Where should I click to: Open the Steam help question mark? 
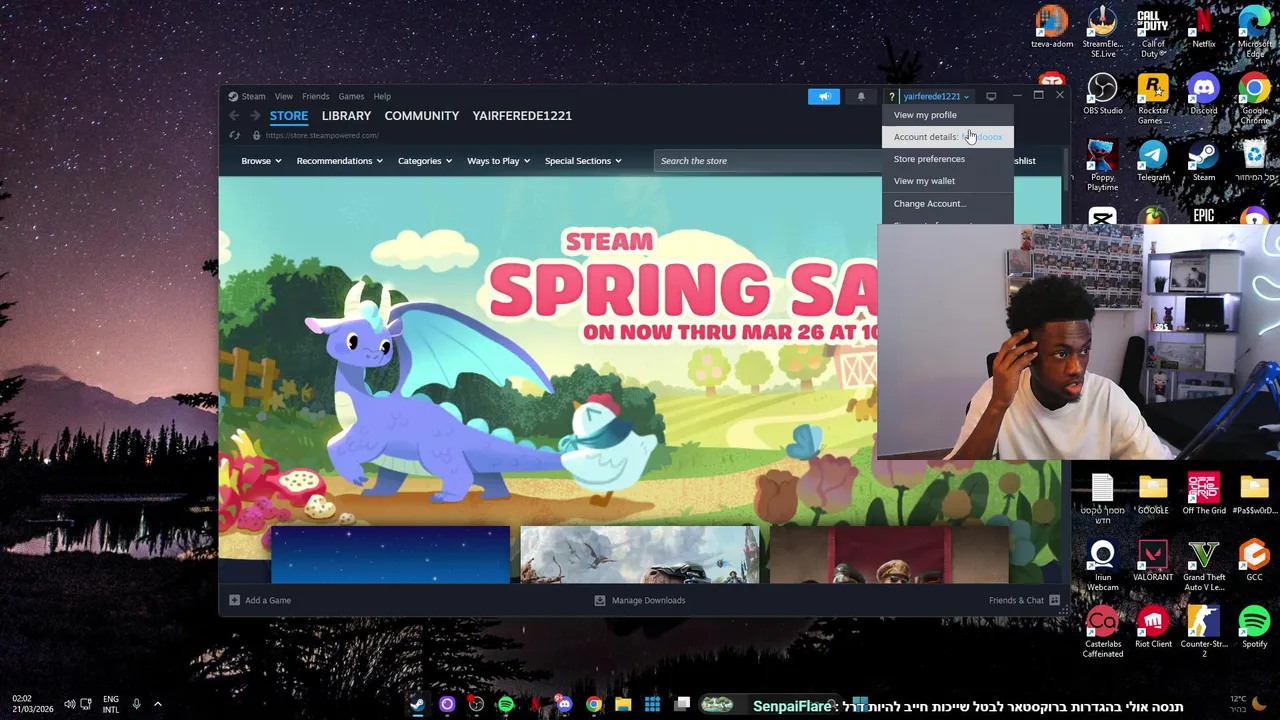coord(891,96)
